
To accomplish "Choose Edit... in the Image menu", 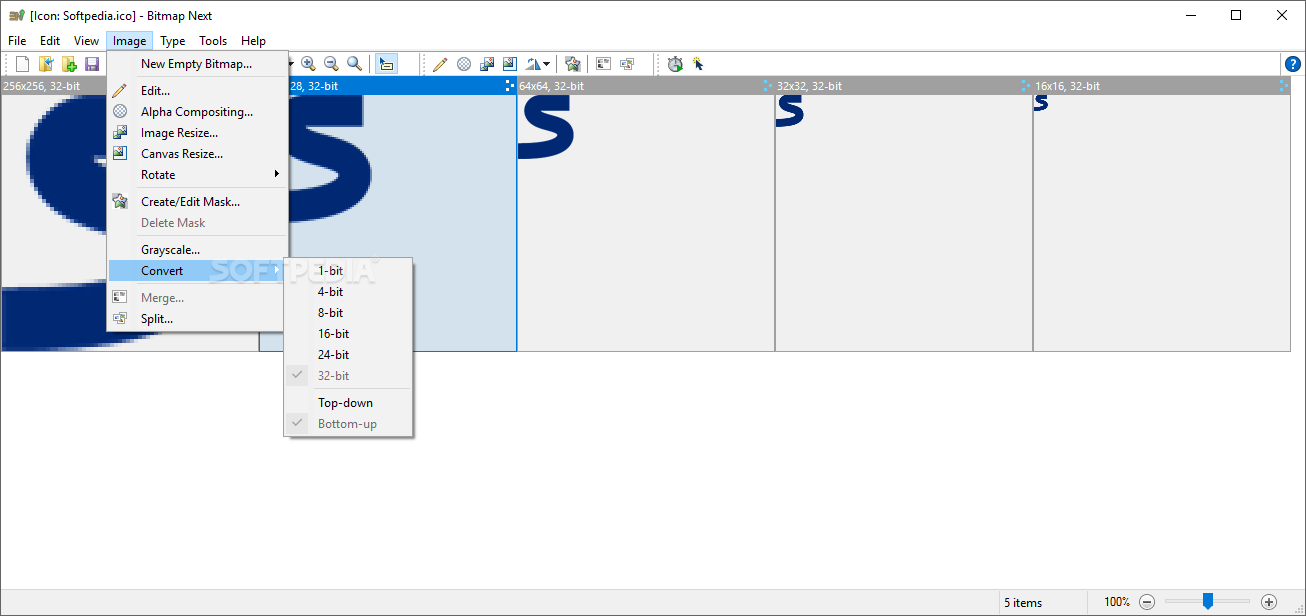I will coord(198,91).
